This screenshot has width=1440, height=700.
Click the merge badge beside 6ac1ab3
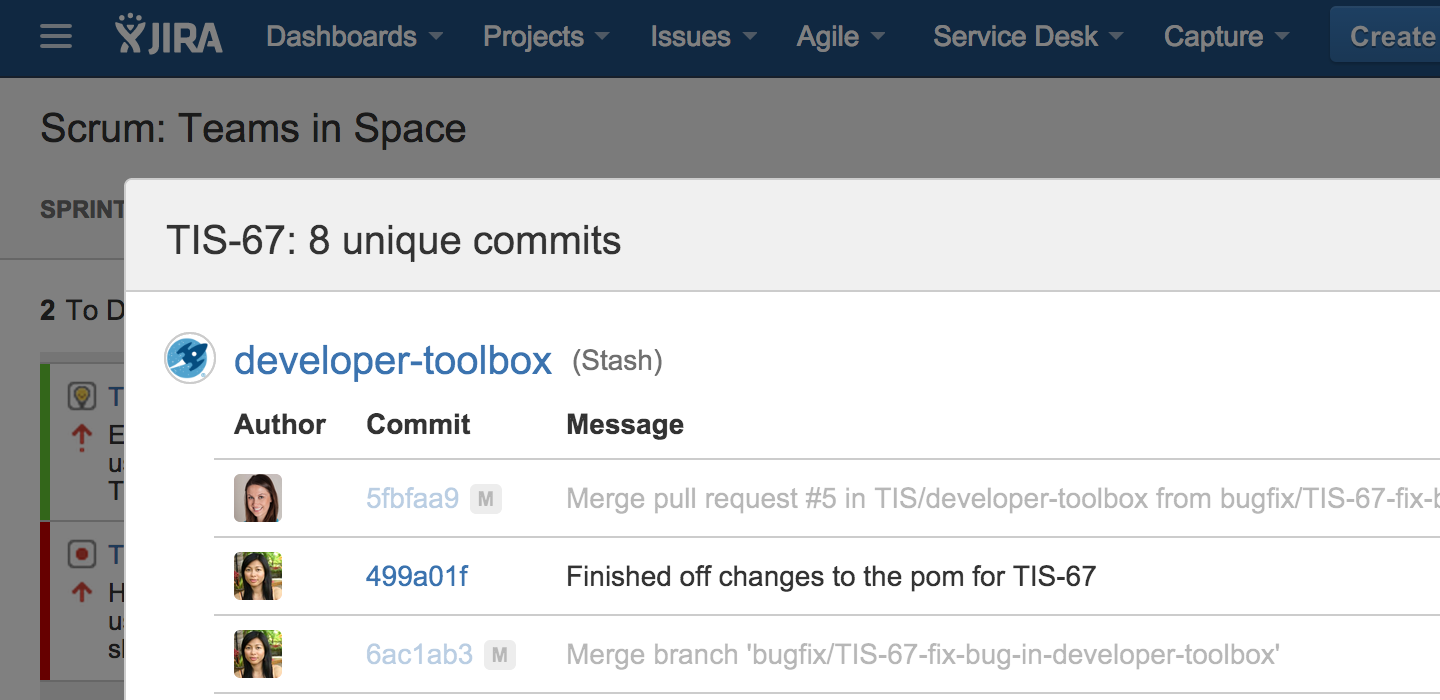tap(499, 655)
